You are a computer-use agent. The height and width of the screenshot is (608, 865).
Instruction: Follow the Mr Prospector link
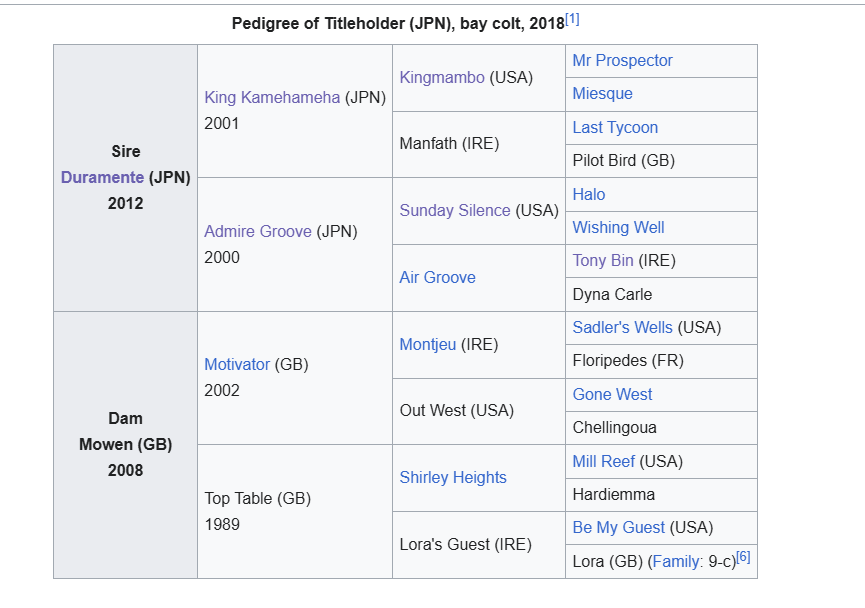pos(622,61)
